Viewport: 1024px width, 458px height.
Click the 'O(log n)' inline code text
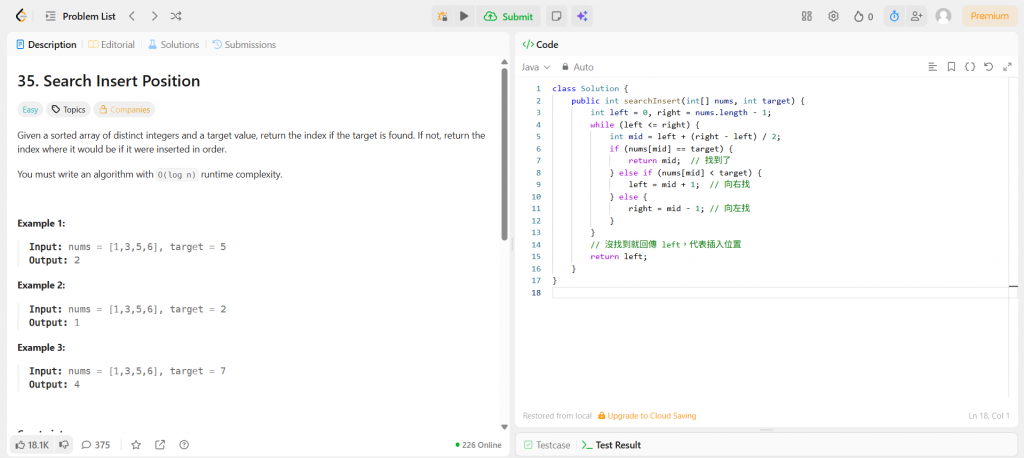click(x=177, y=175)
